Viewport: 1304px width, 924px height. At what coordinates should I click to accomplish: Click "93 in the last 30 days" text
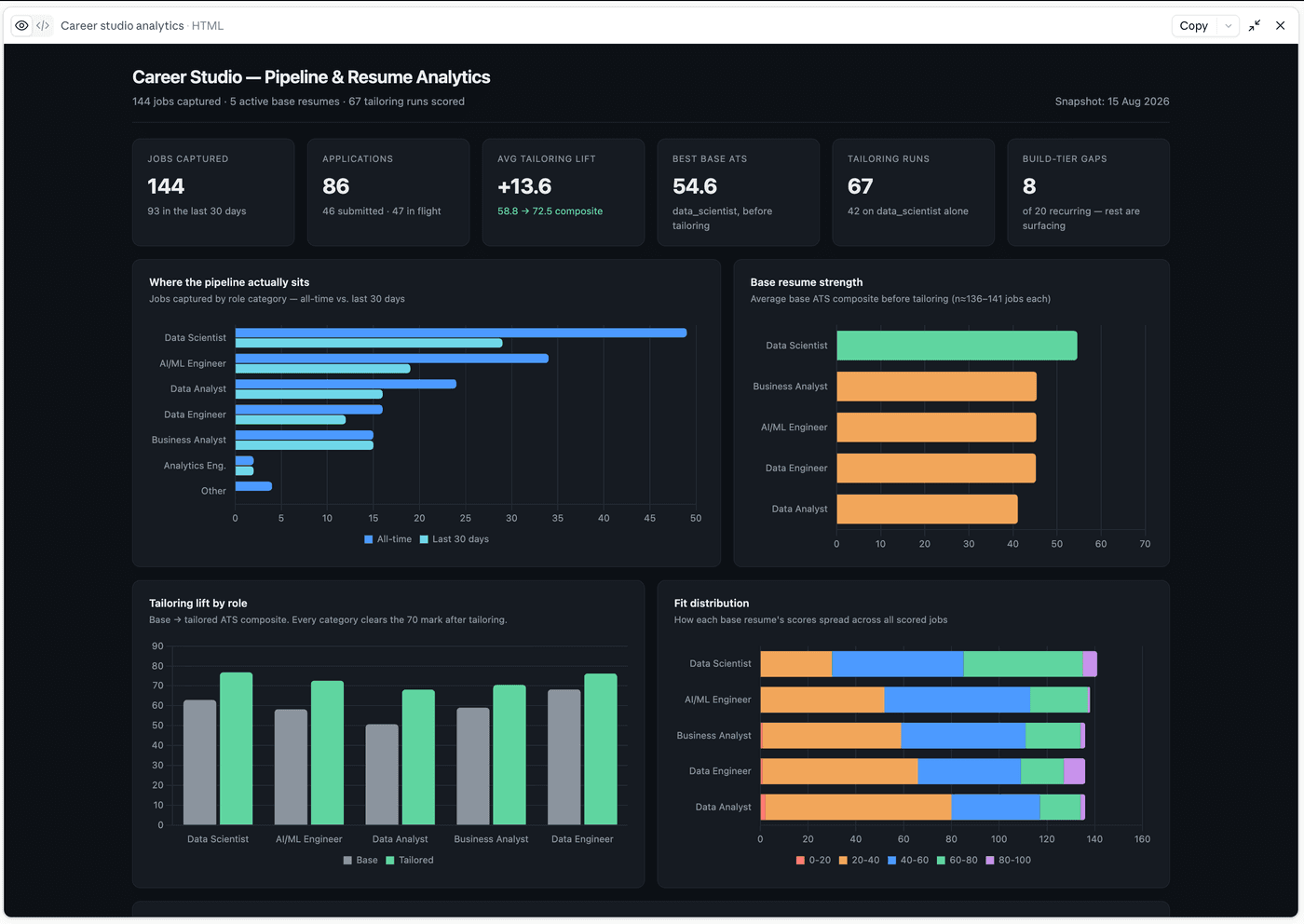tap(197, 211)
